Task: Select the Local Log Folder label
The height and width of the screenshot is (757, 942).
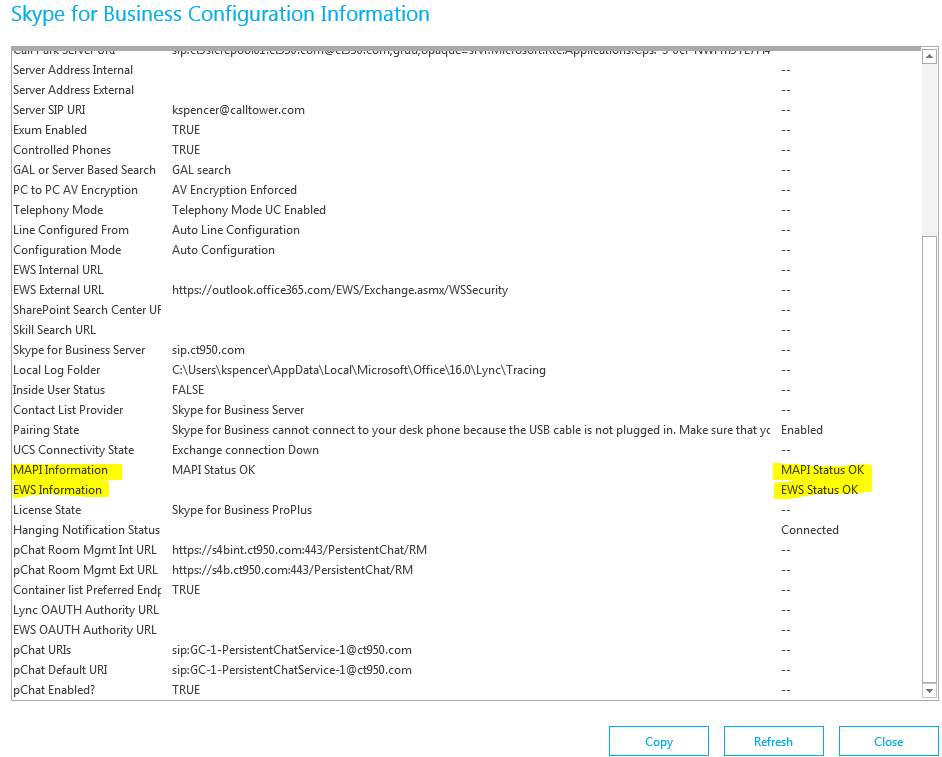Action: click(56, 369)
